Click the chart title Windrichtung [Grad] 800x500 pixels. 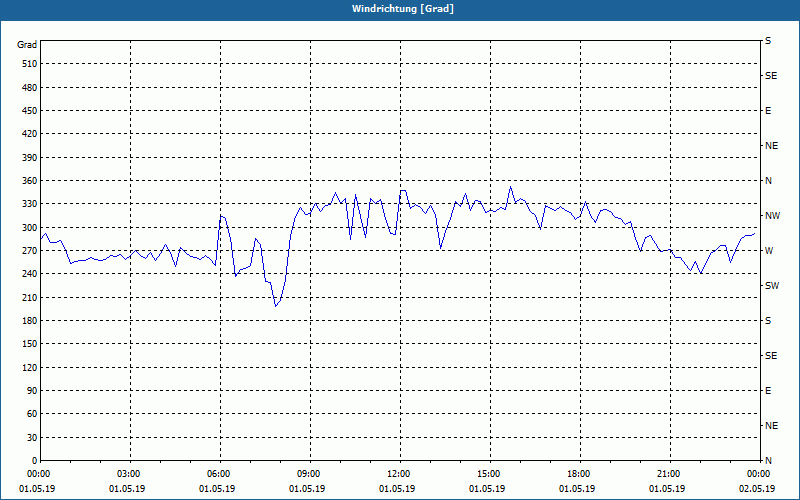[403, 9]
